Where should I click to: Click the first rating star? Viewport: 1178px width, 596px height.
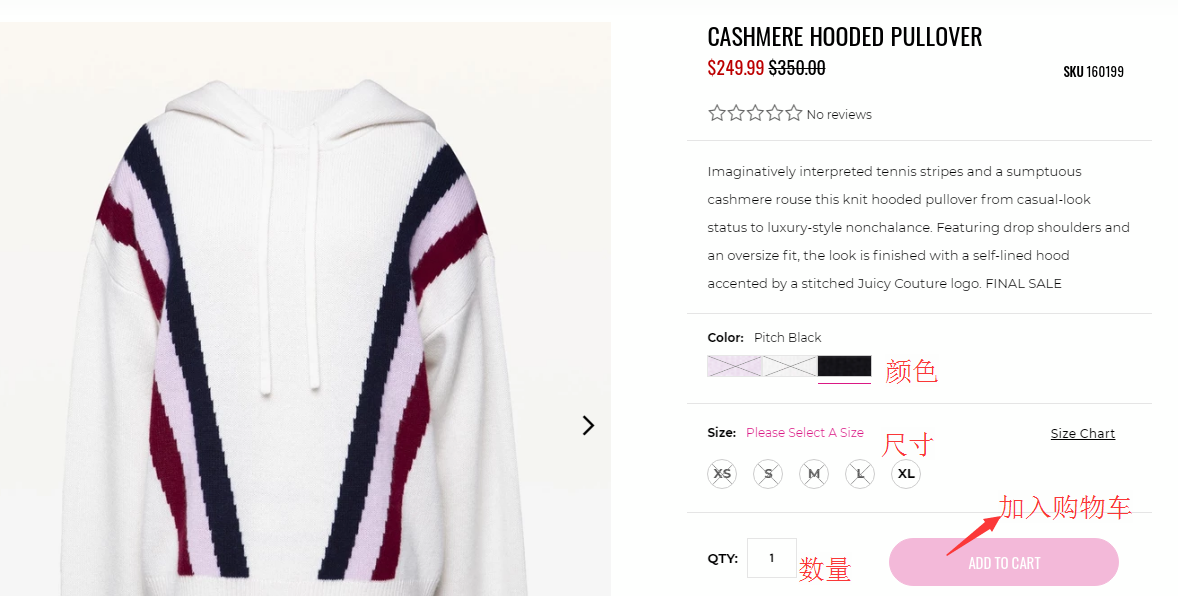(717, 113)
